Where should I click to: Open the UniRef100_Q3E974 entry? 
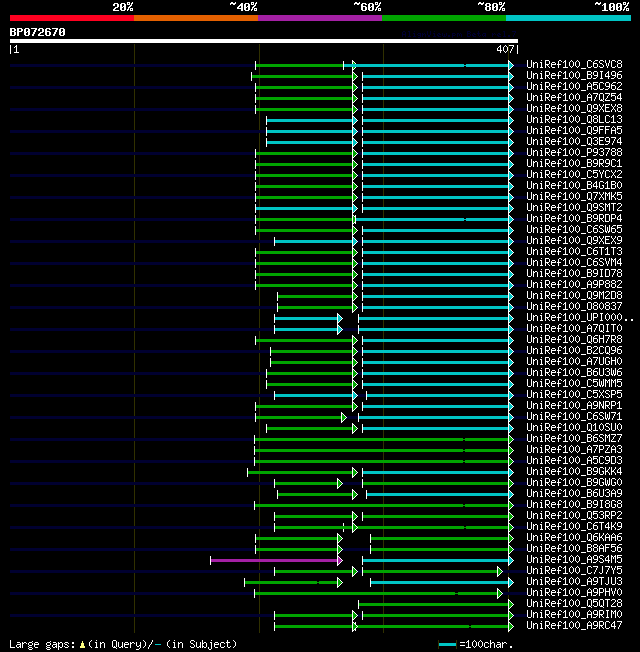coord(574,141)
